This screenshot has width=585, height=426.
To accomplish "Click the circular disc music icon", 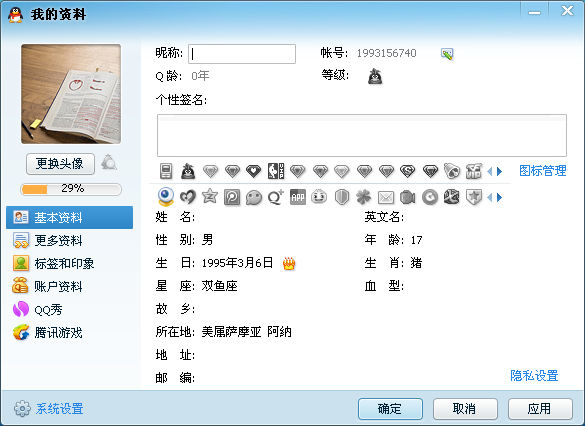I will [x=430, y=197].
